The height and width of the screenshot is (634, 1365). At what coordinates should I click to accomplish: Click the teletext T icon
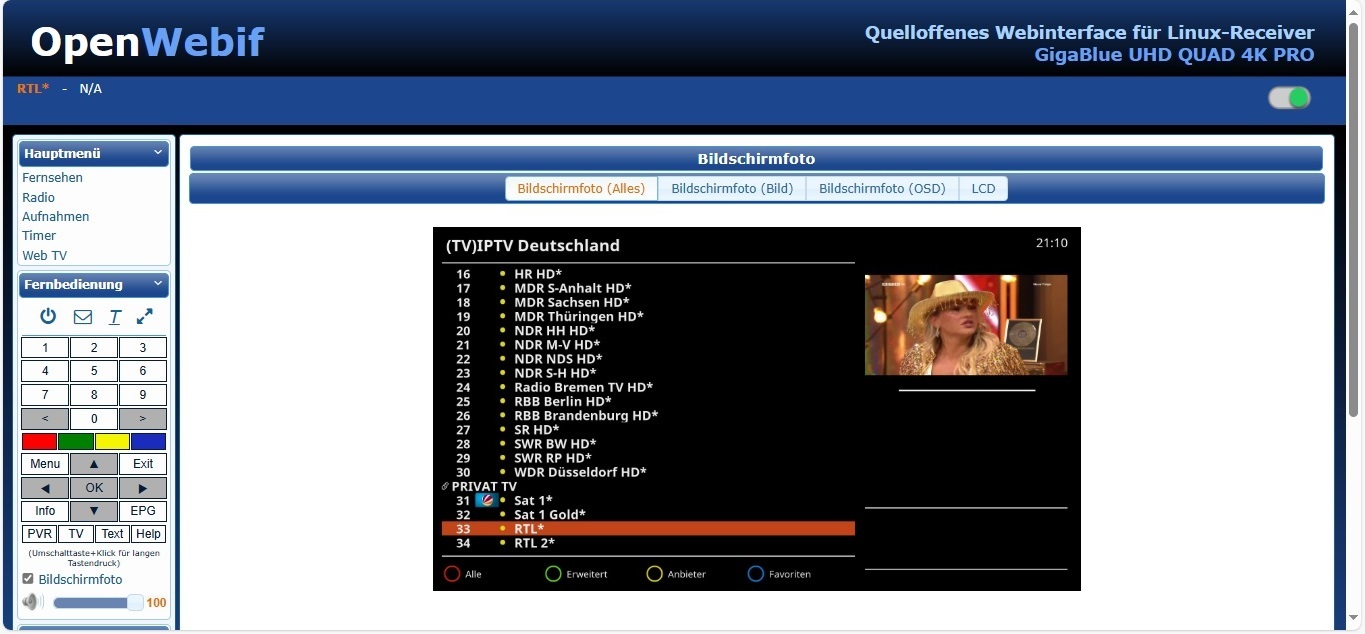pyautogui.click(x=115, y=317)
